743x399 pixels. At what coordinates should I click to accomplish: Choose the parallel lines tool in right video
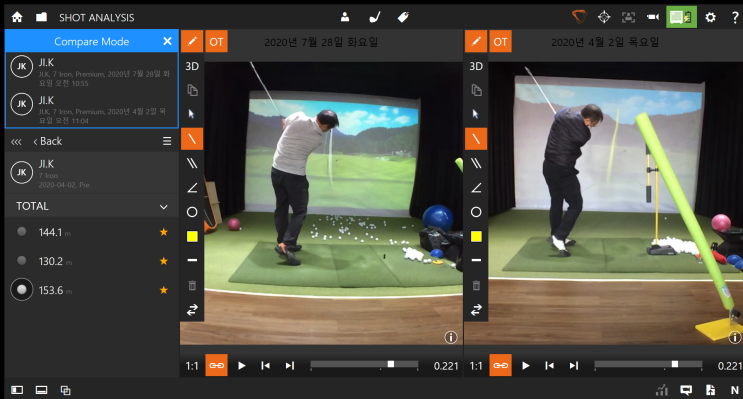(x=476, y=163)
